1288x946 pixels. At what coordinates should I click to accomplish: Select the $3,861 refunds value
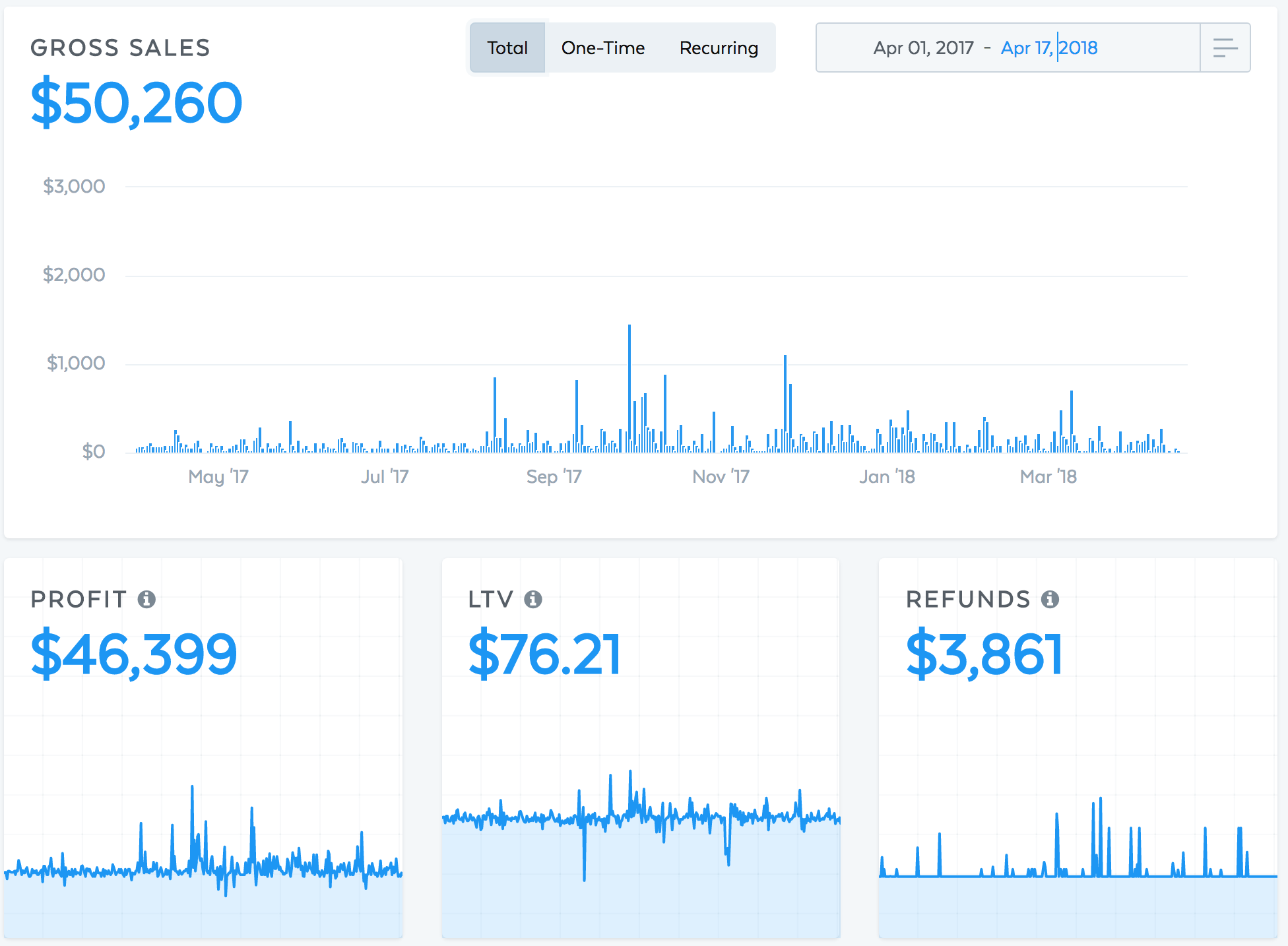coord(984,654)
